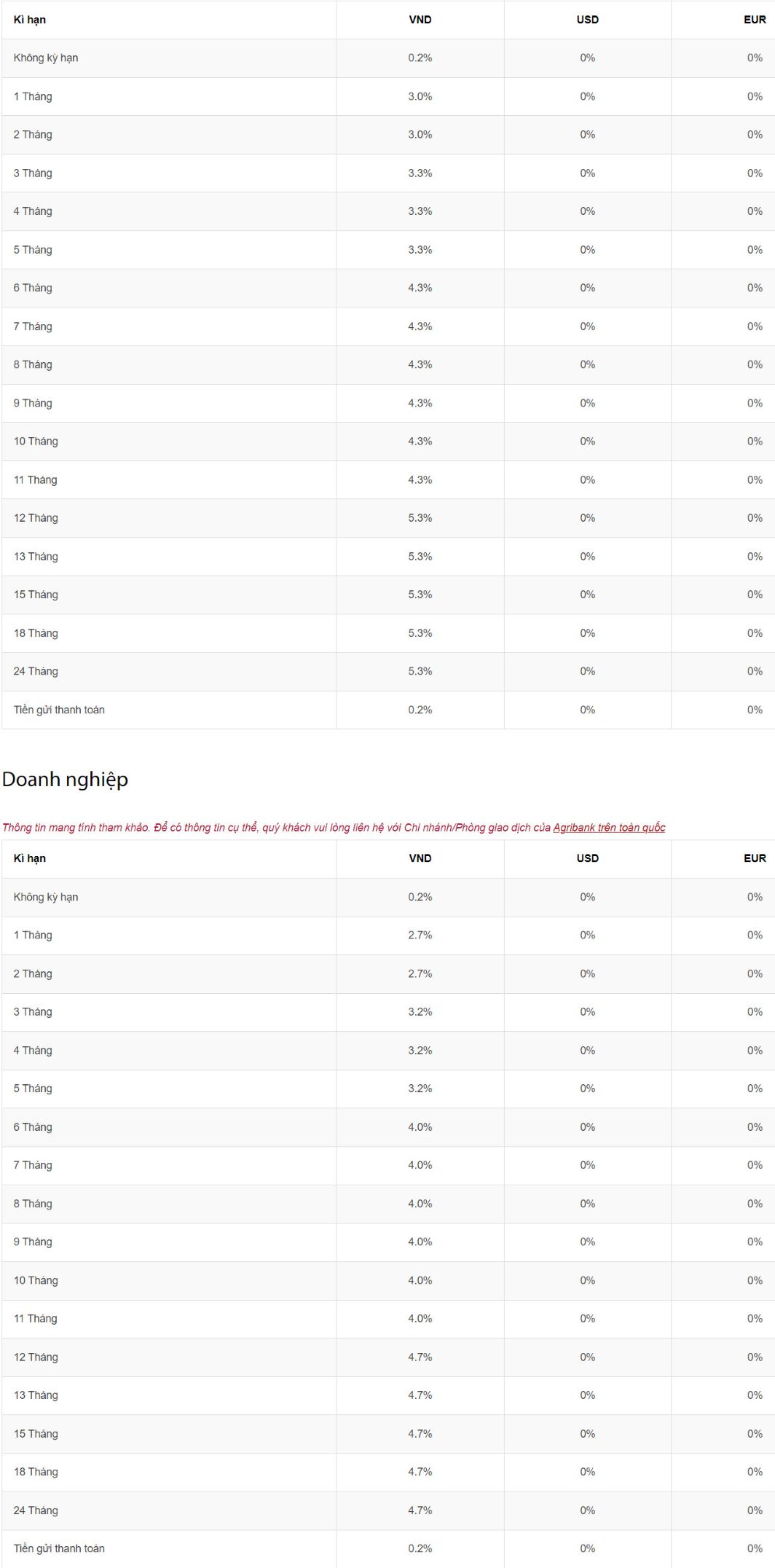775x1568 pixels.
Task: Click the 5.3% VND rate for 15 Tháng
Action: point(420,595)
